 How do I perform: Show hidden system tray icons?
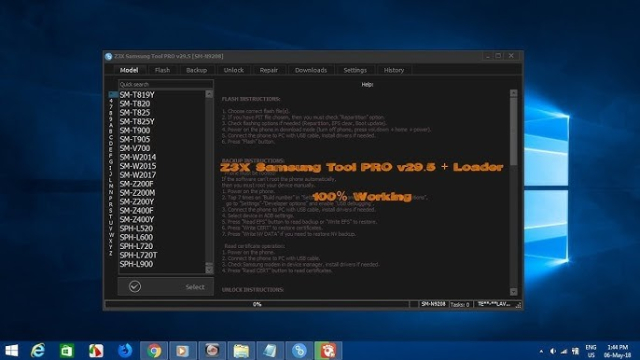tap(541, 351)
